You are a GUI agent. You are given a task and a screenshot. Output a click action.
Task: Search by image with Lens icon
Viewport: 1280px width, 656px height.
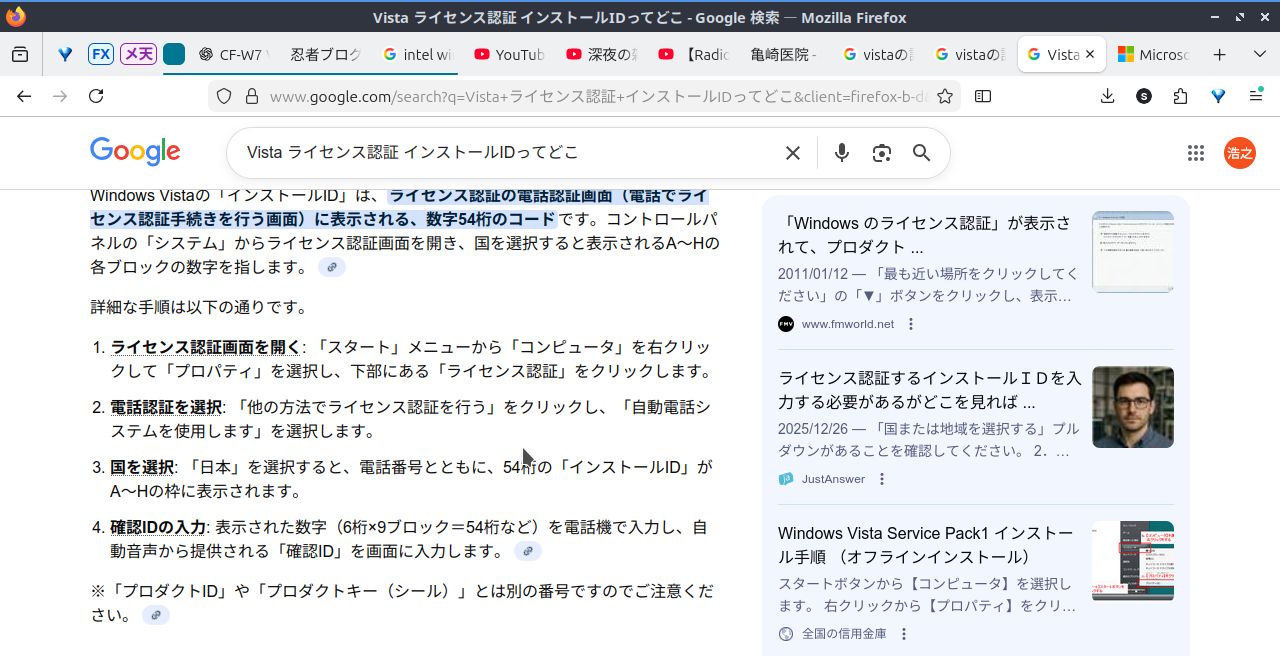pos(881,153)
